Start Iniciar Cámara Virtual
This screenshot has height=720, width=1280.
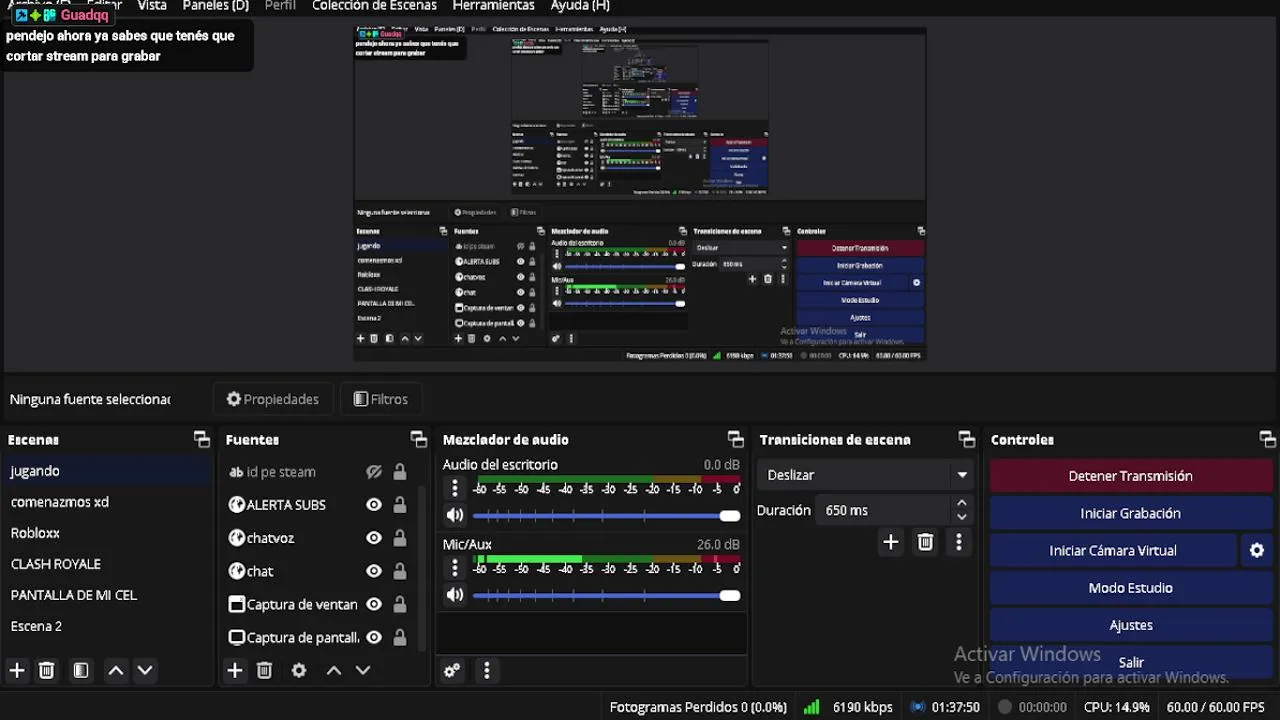(x=1113, y=550)
